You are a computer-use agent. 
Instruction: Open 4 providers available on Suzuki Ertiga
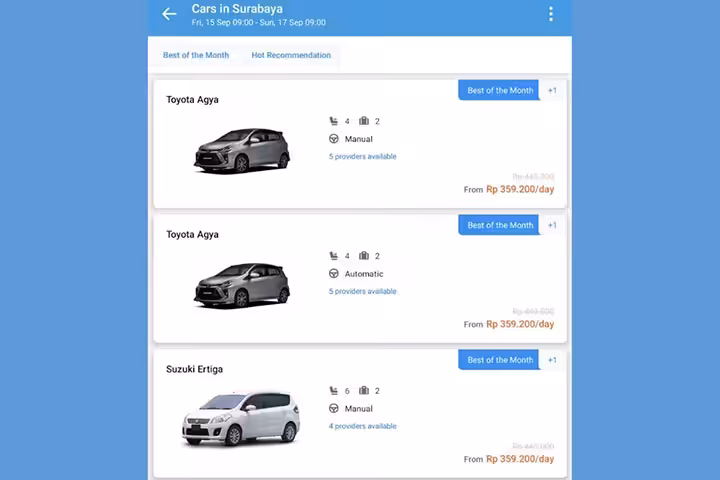[x=362, y=426]
